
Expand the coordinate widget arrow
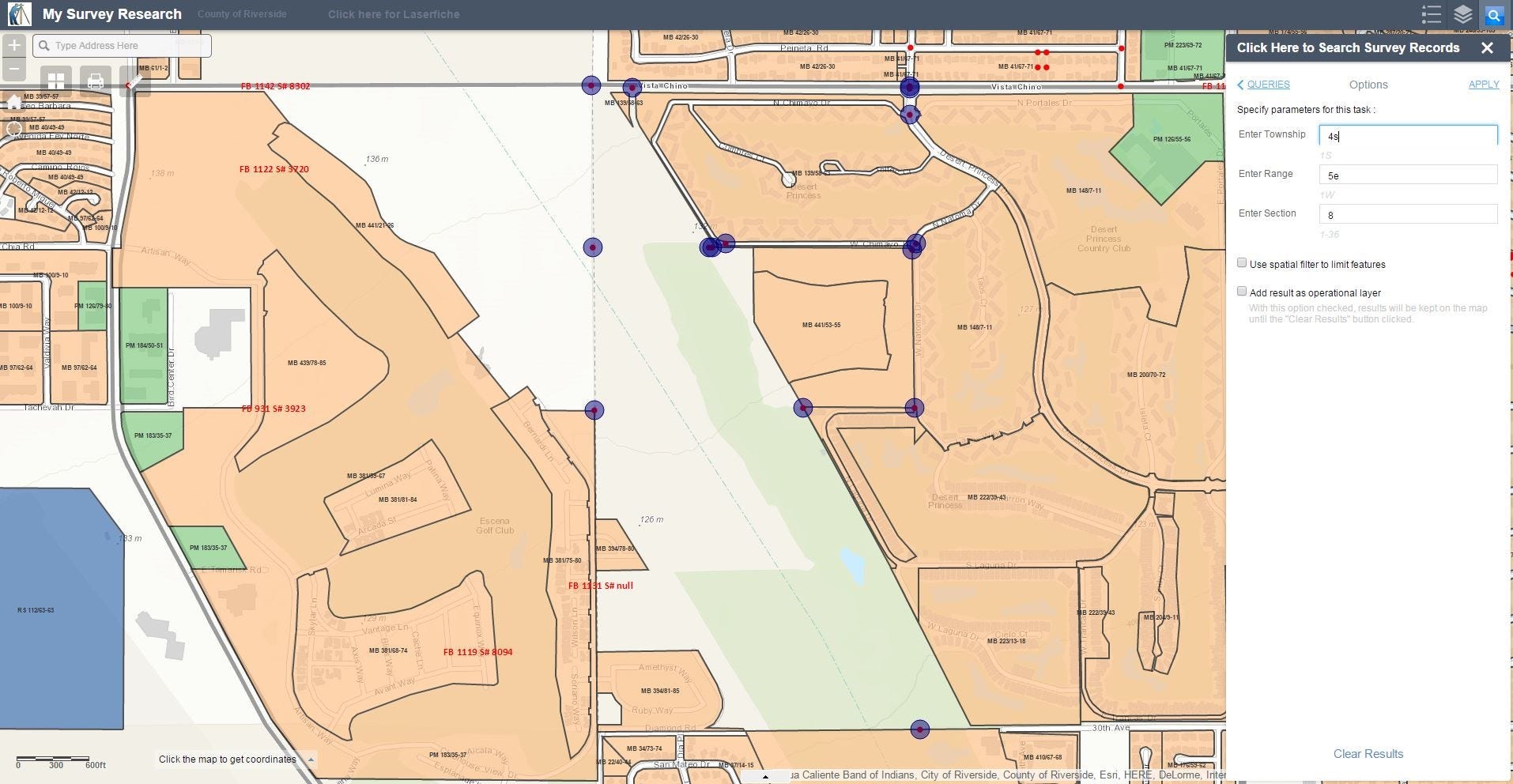click(311, 759)
